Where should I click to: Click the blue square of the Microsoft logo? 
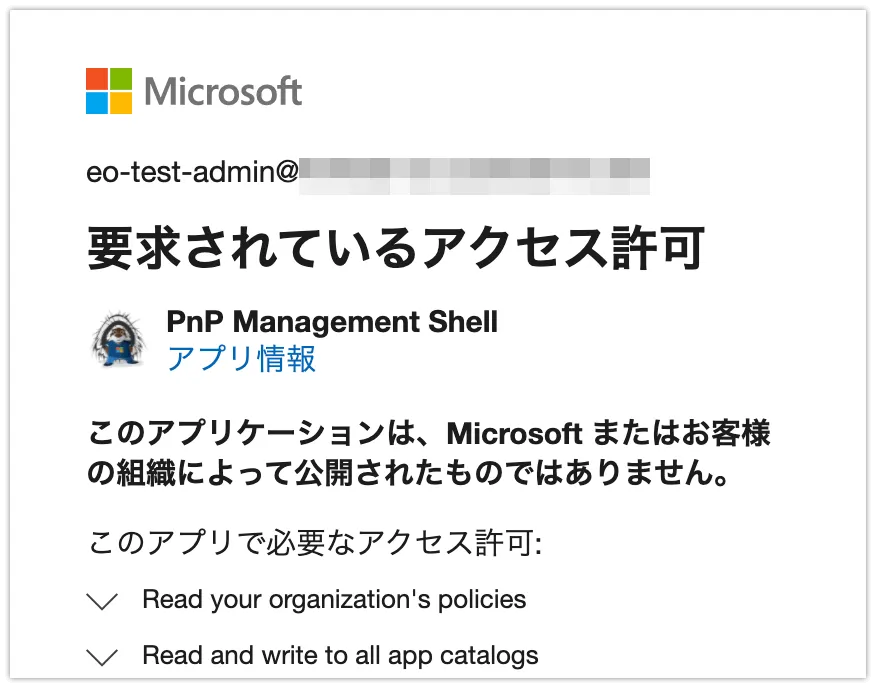click(x=97, y=103)
